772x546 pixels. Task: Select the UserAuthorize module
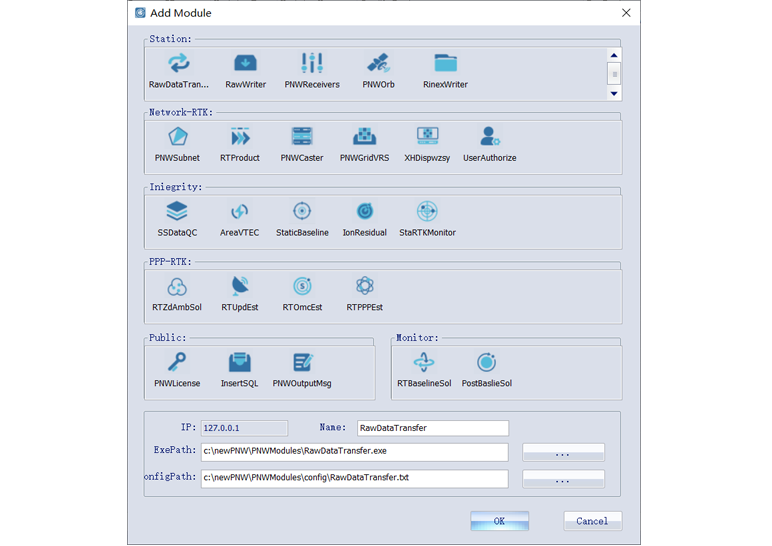pos(489,137)
